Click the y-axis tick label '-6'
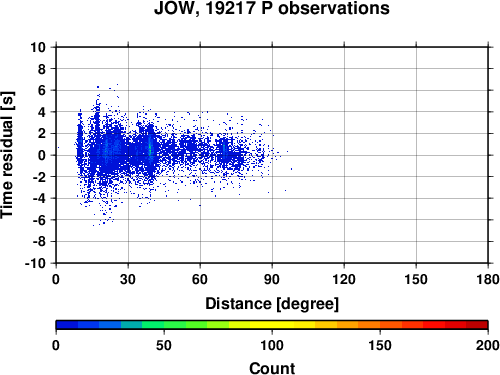500x375 pixels. coord(39,220)
